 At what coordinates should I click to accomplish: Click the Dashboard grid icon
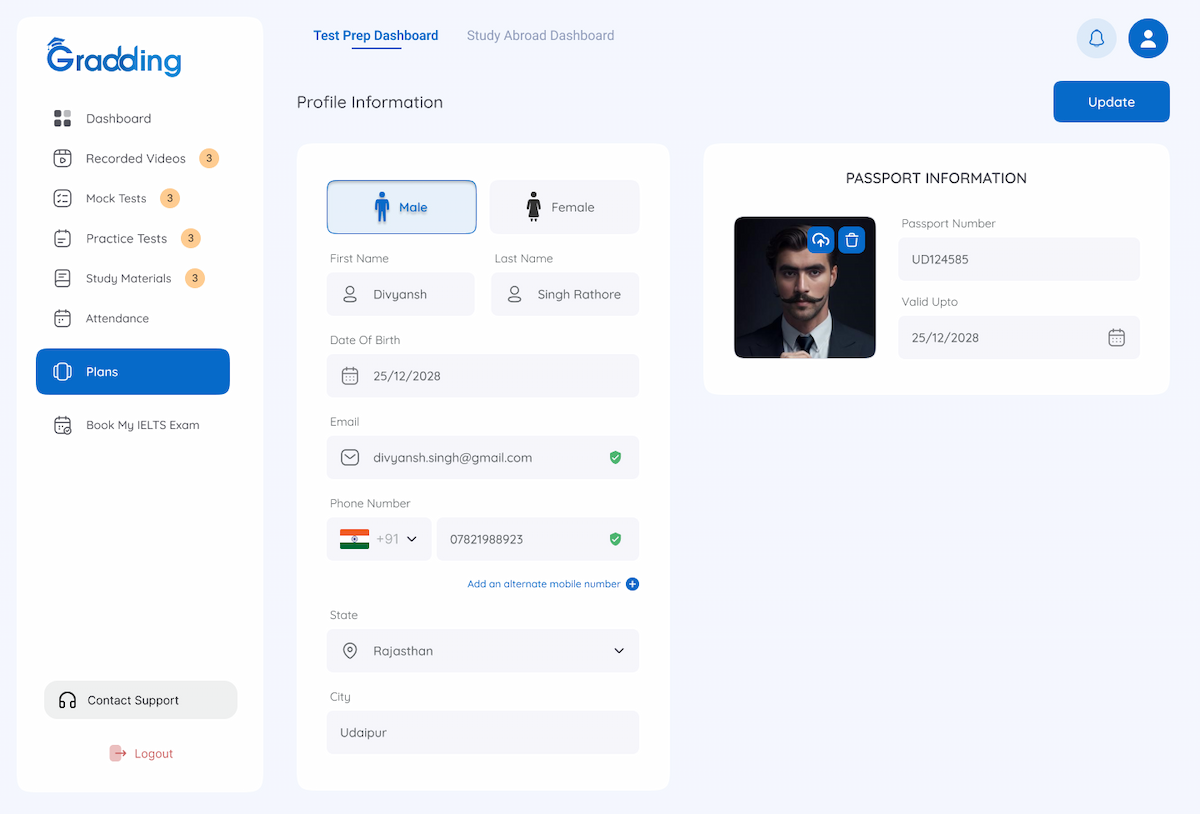pyautogui.click(x=62, y=118)
